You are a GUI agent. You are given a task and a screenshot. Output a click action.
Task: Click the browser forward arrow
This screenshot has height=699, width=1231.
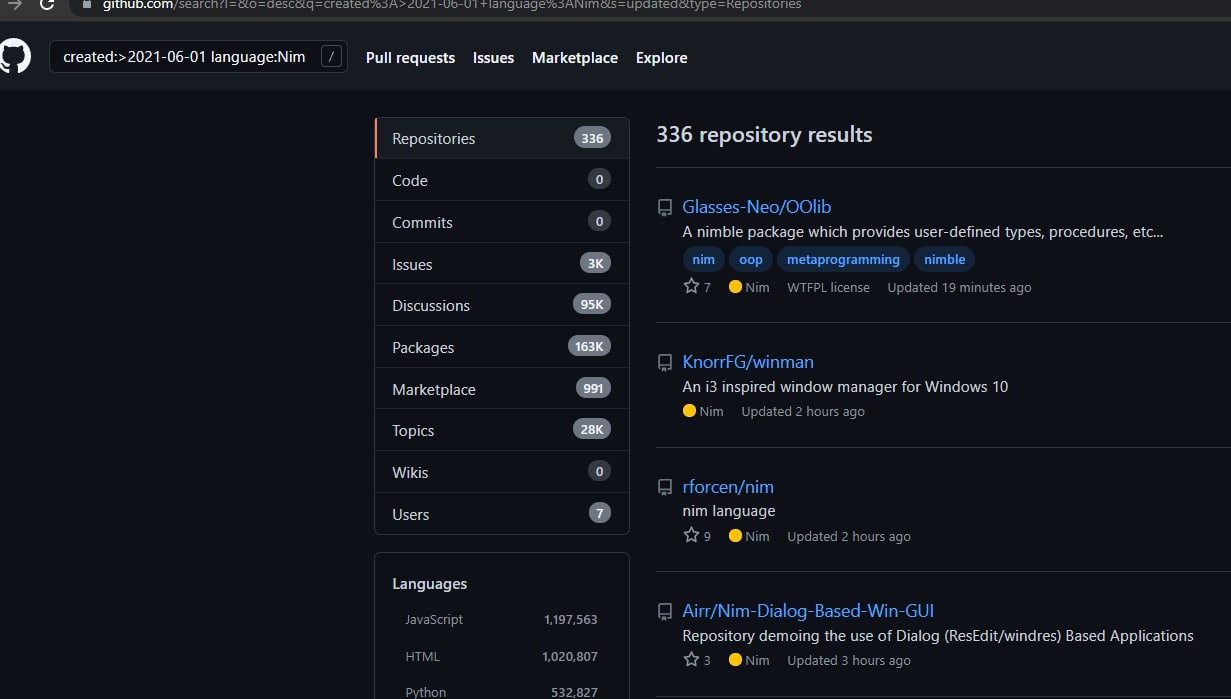click(x=14, y=4)
